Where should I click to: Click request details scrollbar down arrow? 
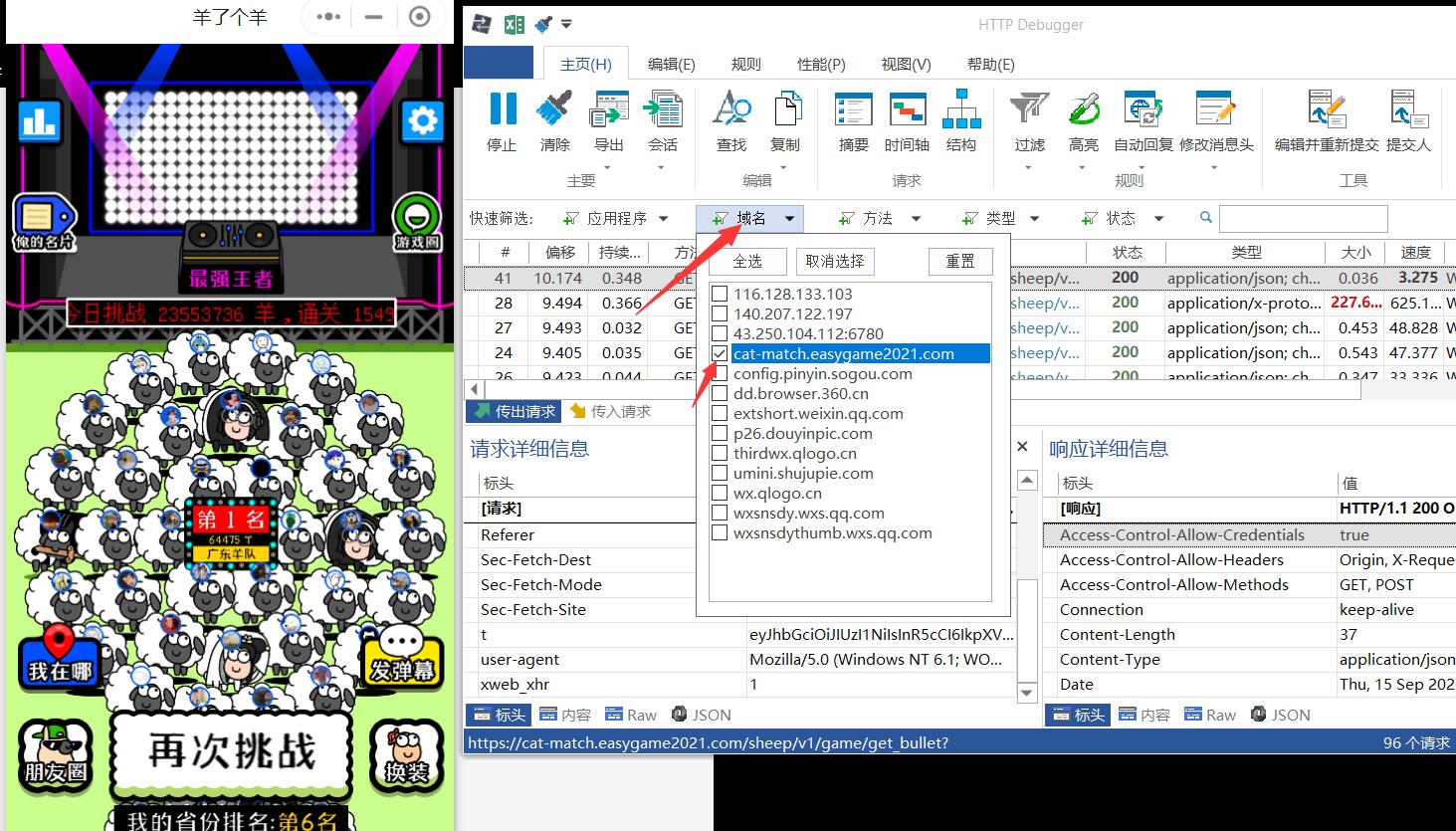tap(1027, 692)
